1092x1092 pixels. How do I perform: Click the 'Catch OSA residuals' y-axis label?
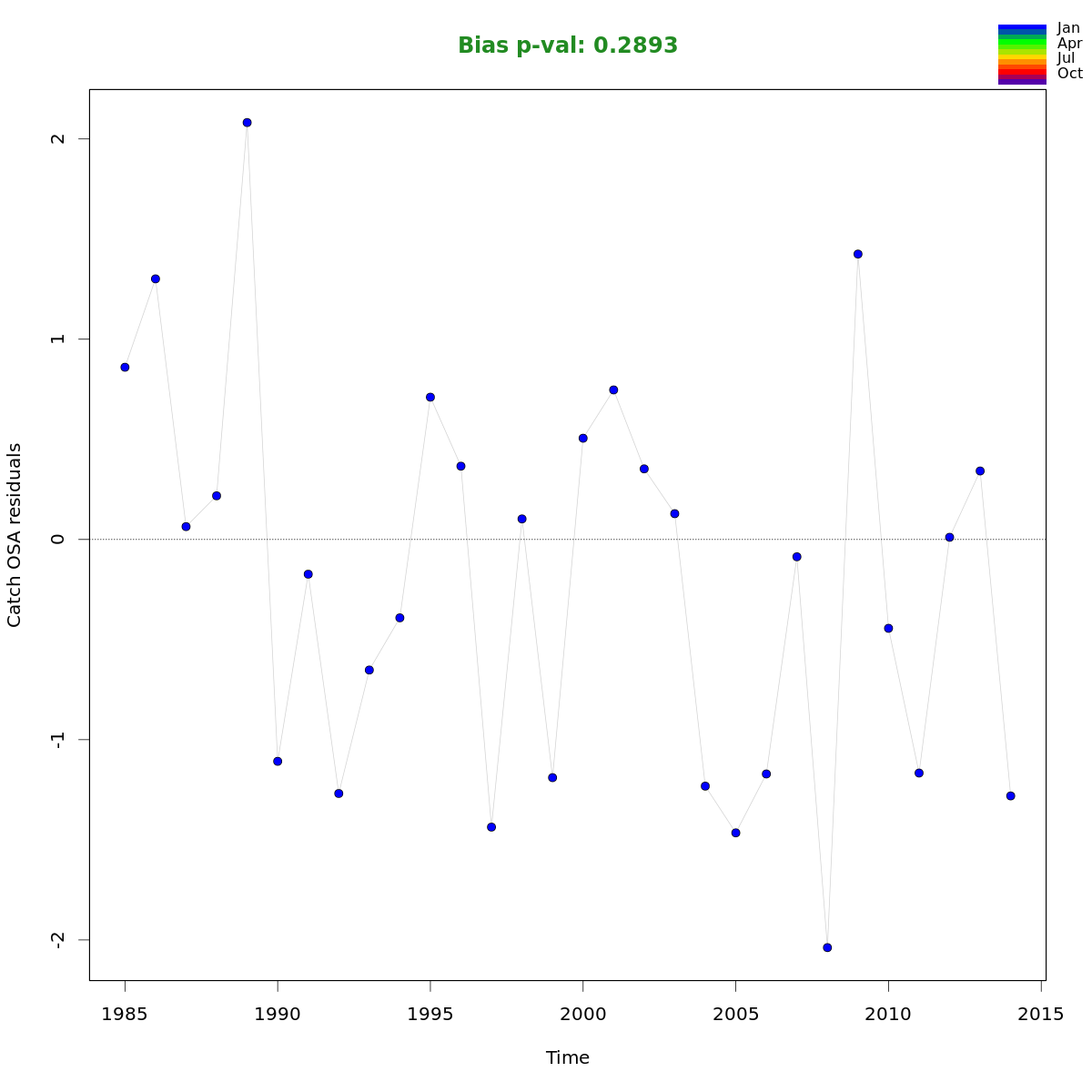click(15, 535)
